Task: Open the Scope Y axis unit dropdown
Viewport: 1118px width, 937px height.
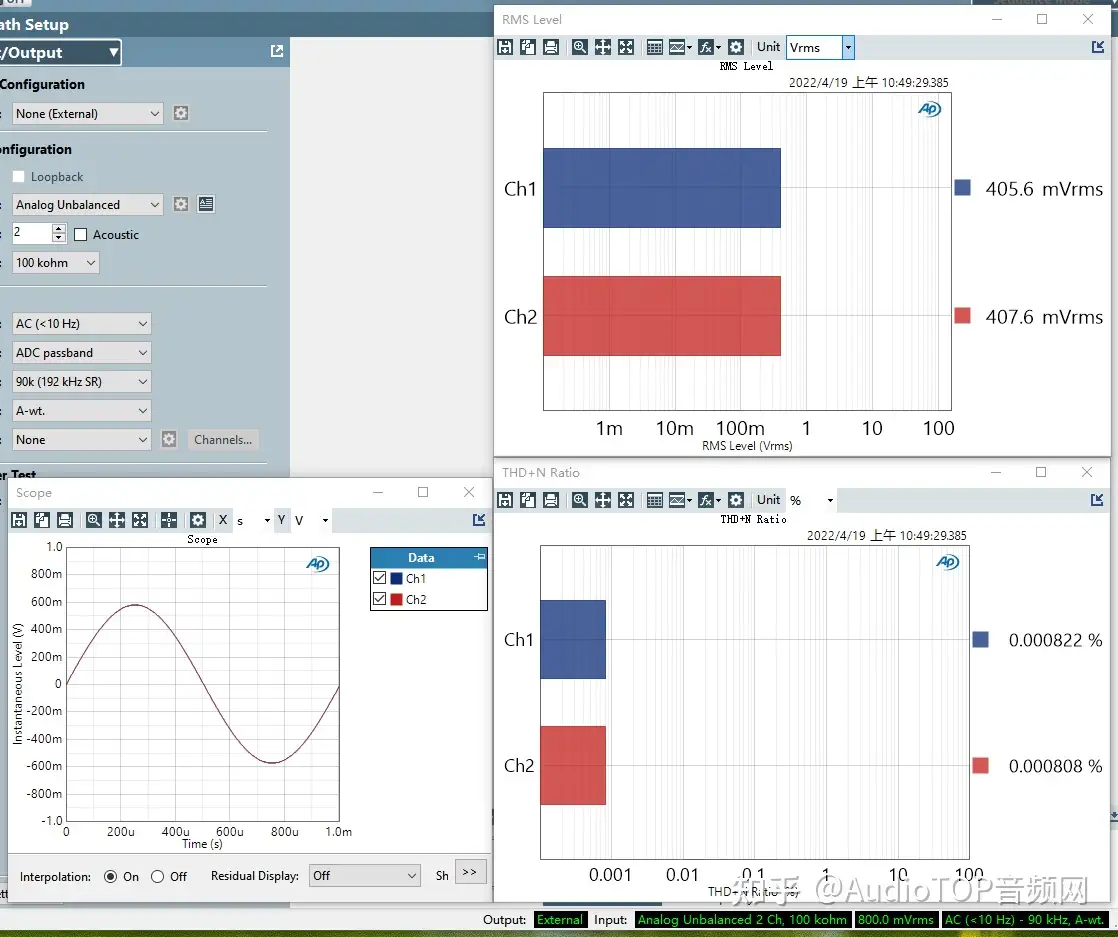Action: [325, 521]
